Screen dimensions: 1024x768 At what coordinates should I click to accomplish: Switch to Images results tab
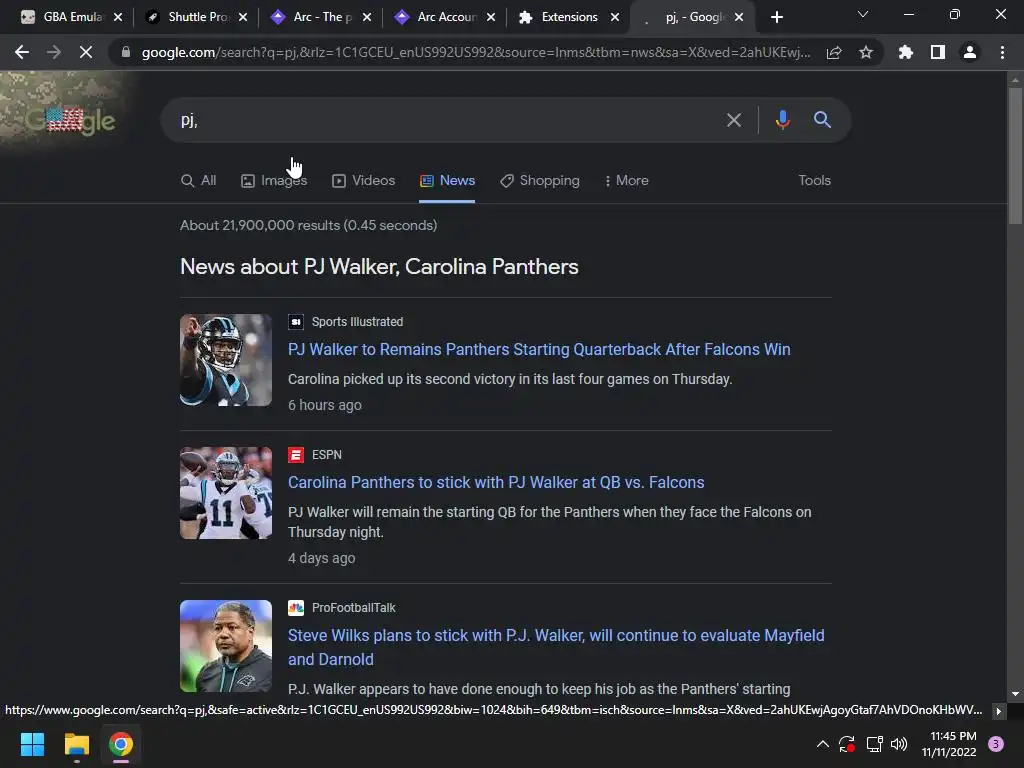point(274,180)
